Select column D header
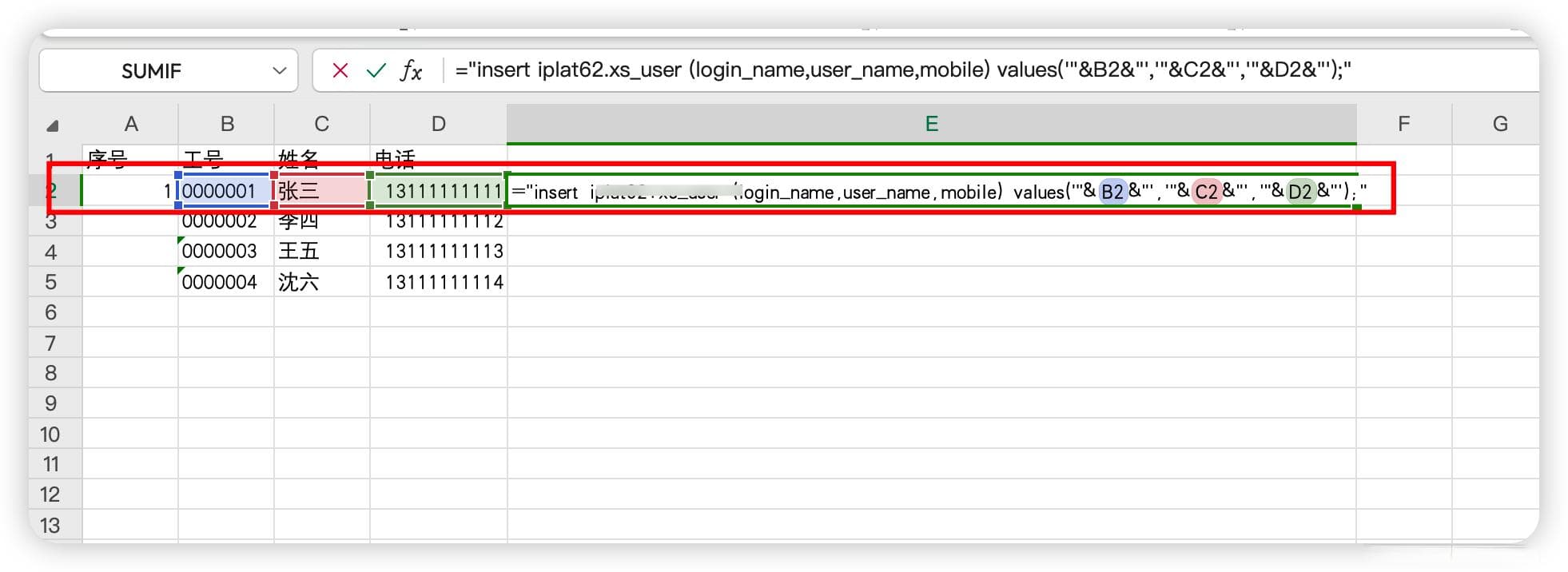1568x572 pixels. click(439, 124)
